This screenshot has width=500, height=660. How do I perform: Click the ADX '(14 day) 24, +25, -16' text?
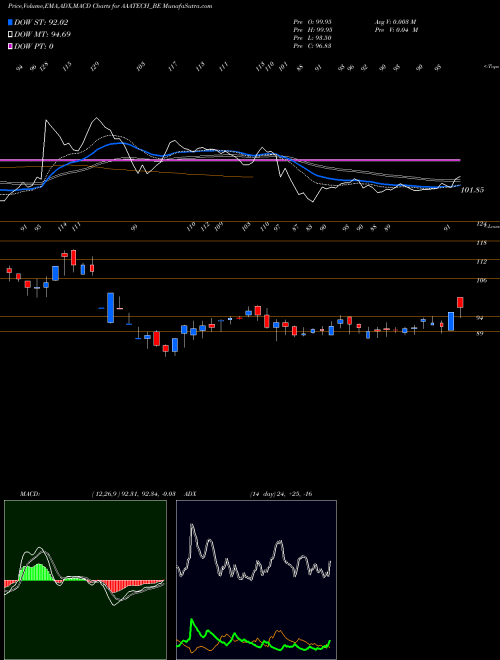[x=281, y=494]
